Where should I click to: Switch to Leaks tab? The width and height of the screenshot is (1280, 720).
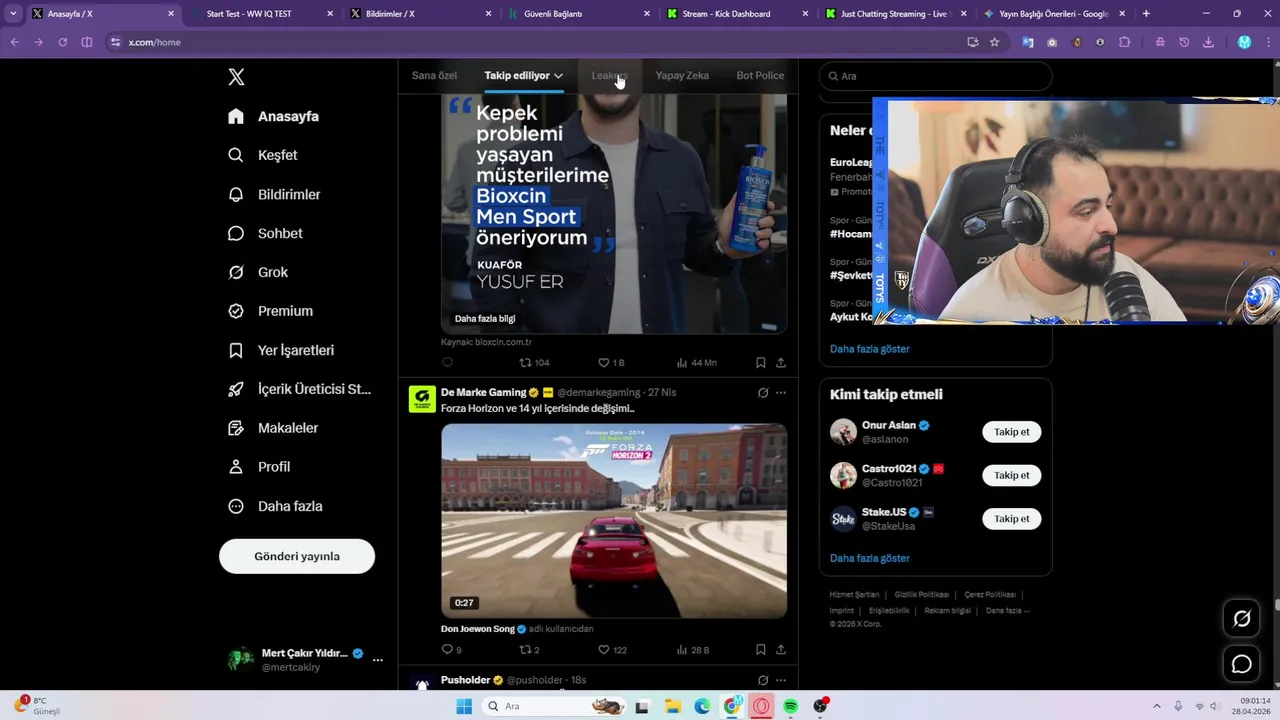608,75
